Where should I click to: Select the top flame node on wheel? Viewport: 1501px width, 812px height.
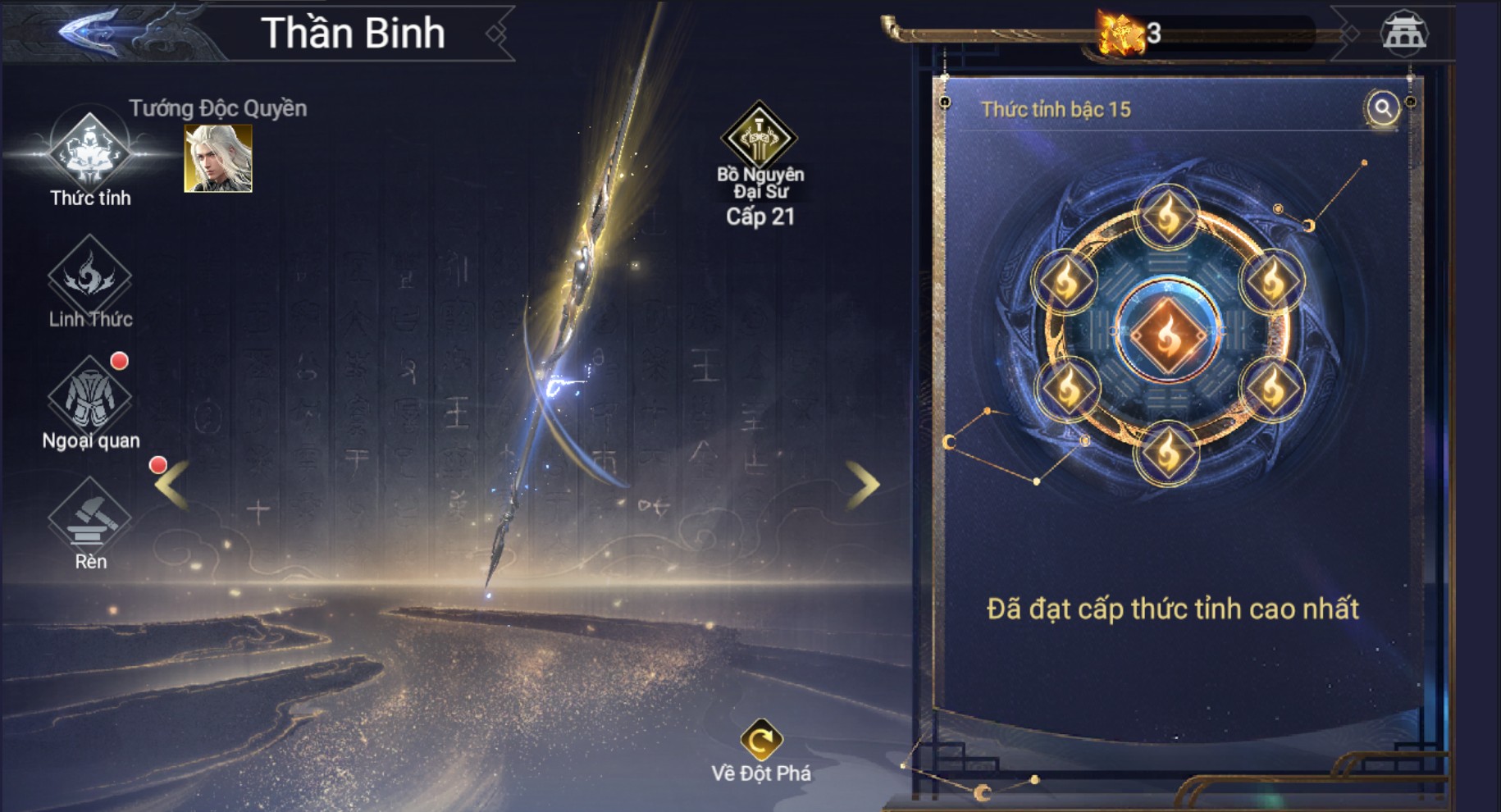pyautogui.click(x=1168, y=217)
